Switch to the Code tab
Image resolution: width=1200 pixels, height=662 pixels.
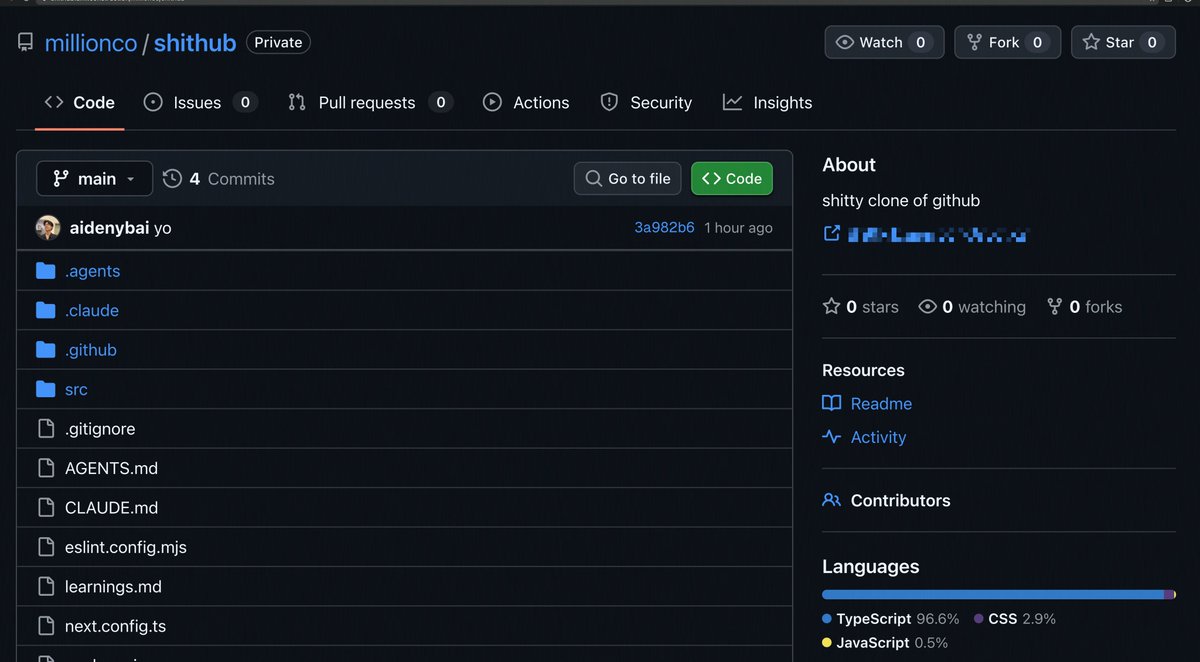(x=80, y=102)
